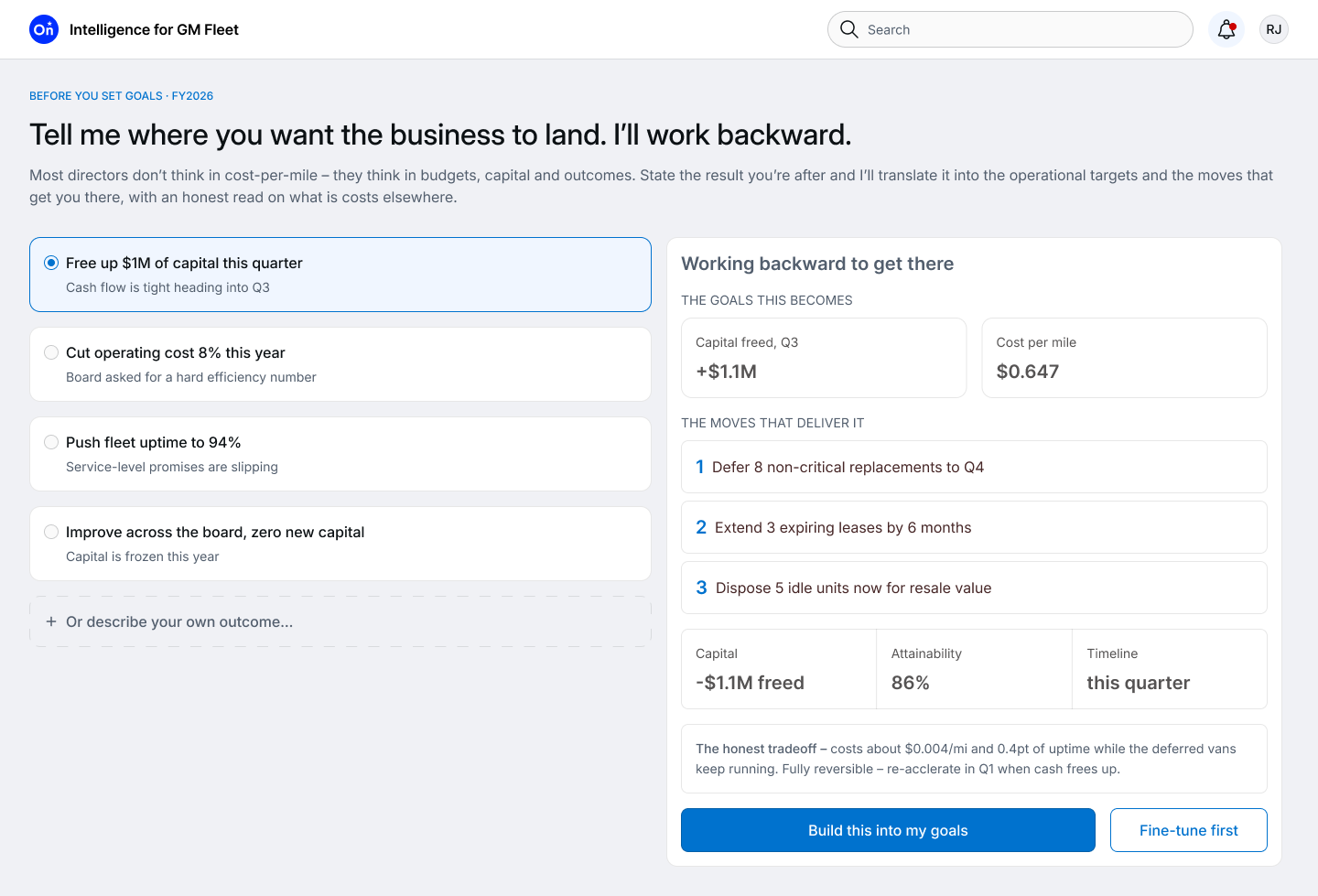Select the Improve across the board radio button
The image size is (1318, 896).
[x=51, y=532]
